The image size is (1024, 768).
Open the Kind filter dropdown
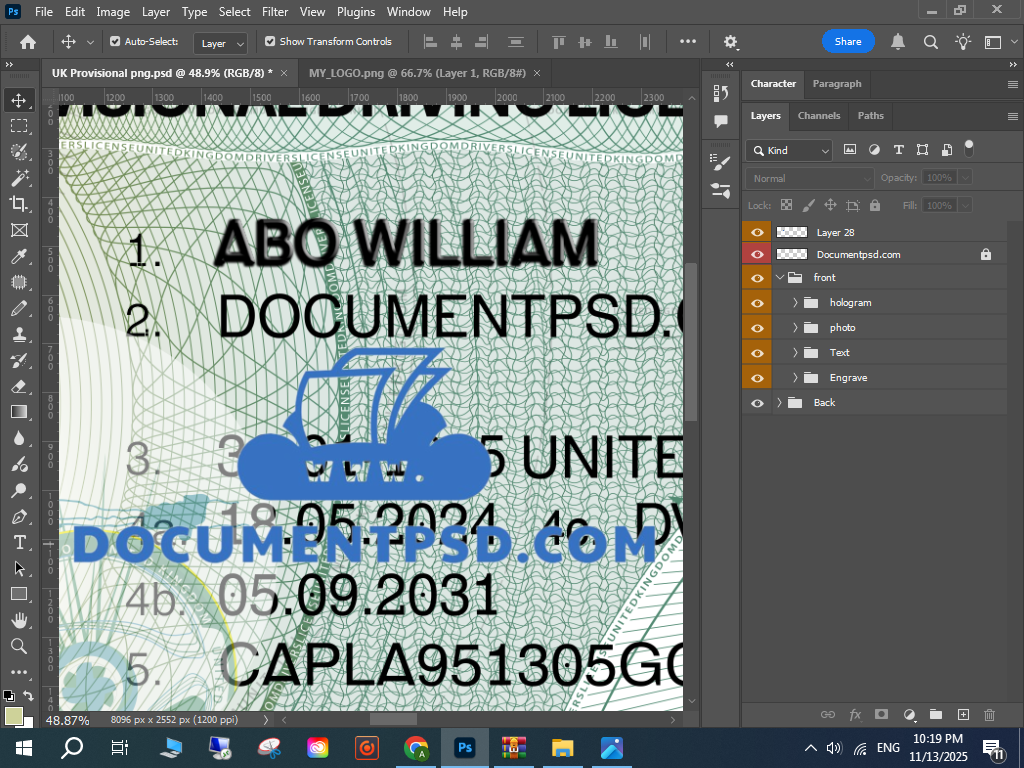(x=789, y=150)
